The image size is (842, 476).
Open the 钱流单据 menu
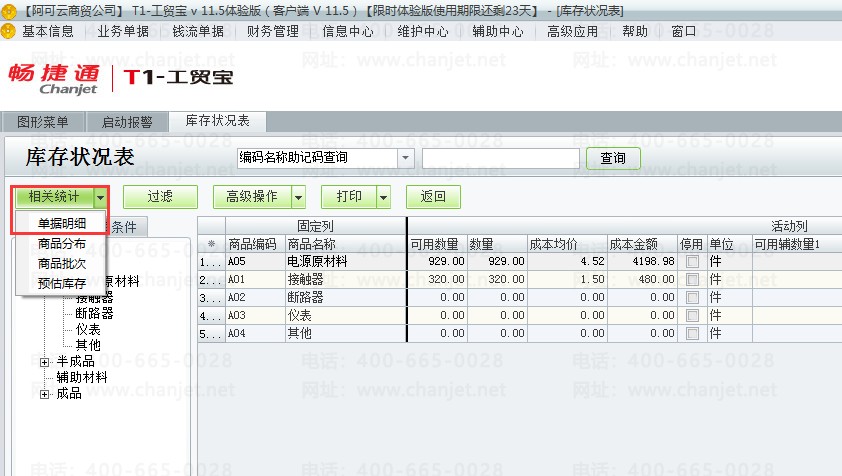[x=198, y=31]
